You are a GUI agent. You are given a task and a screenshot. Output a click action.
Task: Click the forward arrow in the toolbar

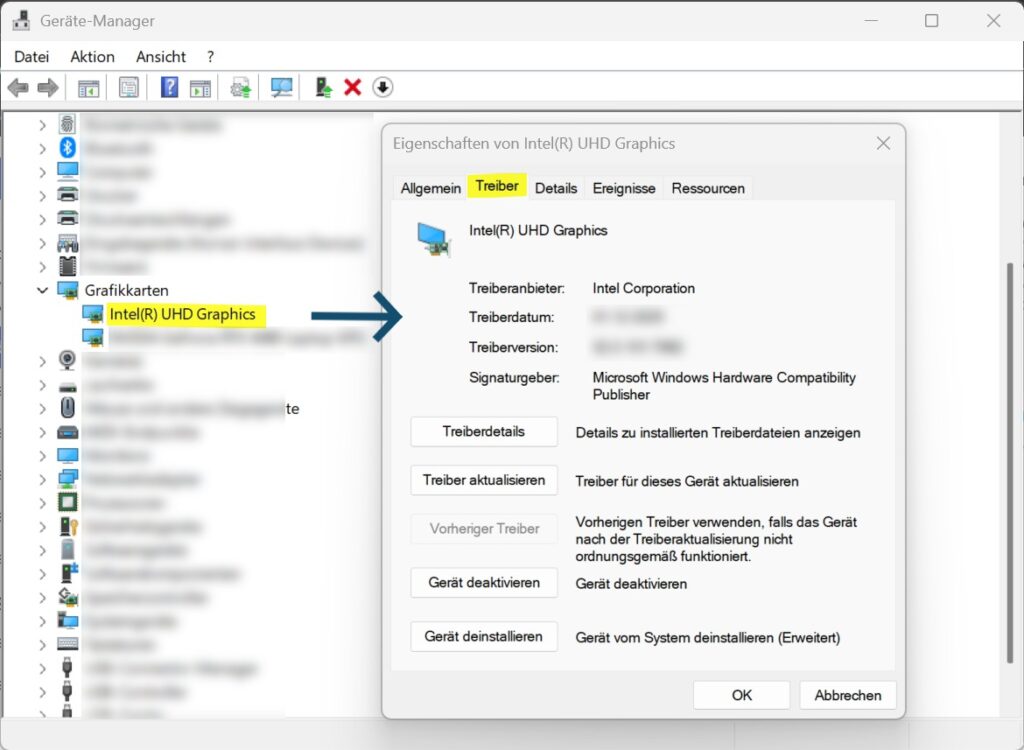48,87
